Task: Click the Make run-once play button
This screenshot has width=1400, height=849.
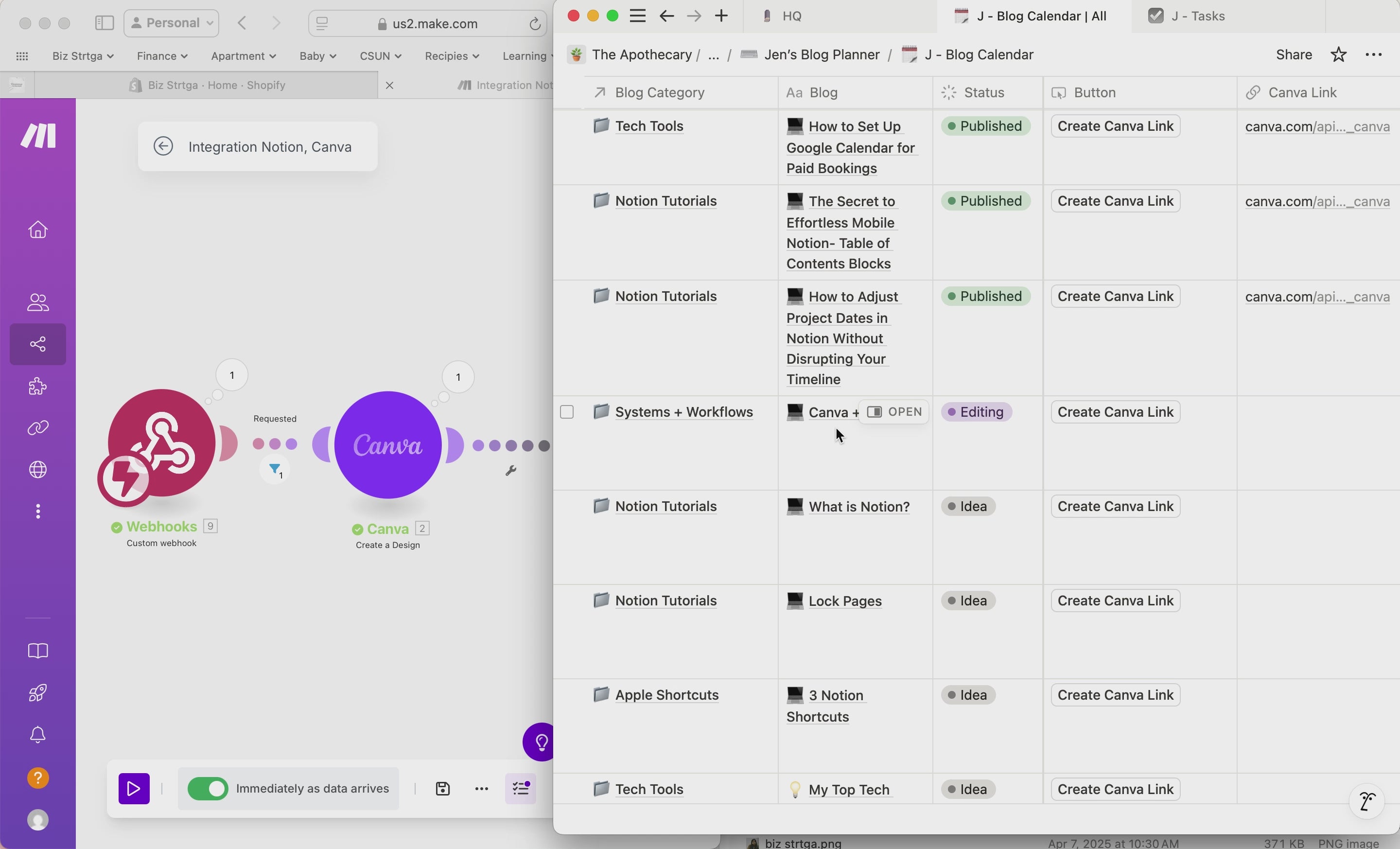Action: (x=134, y=788)
